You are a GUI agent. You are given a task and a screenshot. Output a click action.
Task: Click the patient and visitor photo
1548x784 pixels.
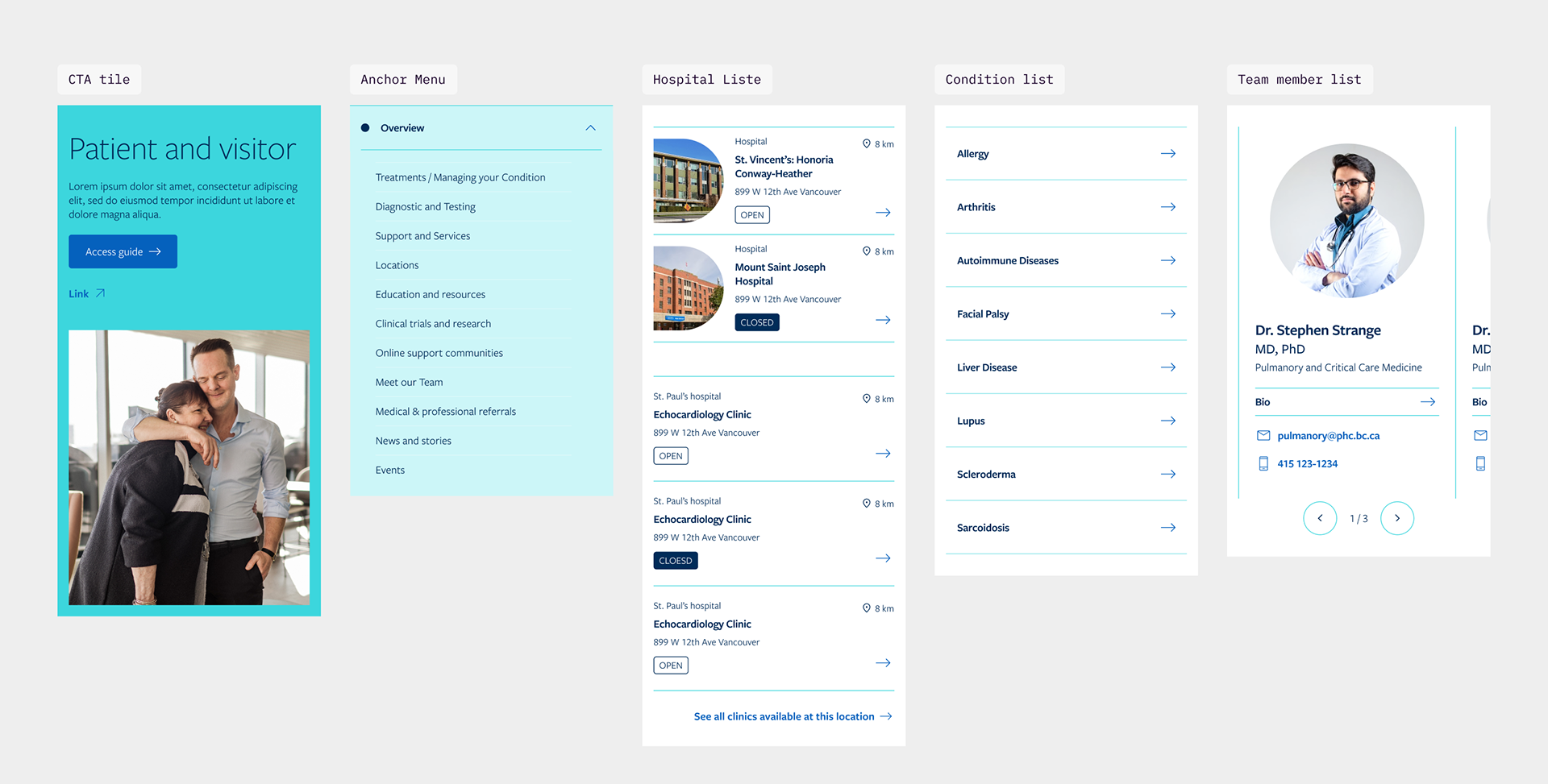189,467
